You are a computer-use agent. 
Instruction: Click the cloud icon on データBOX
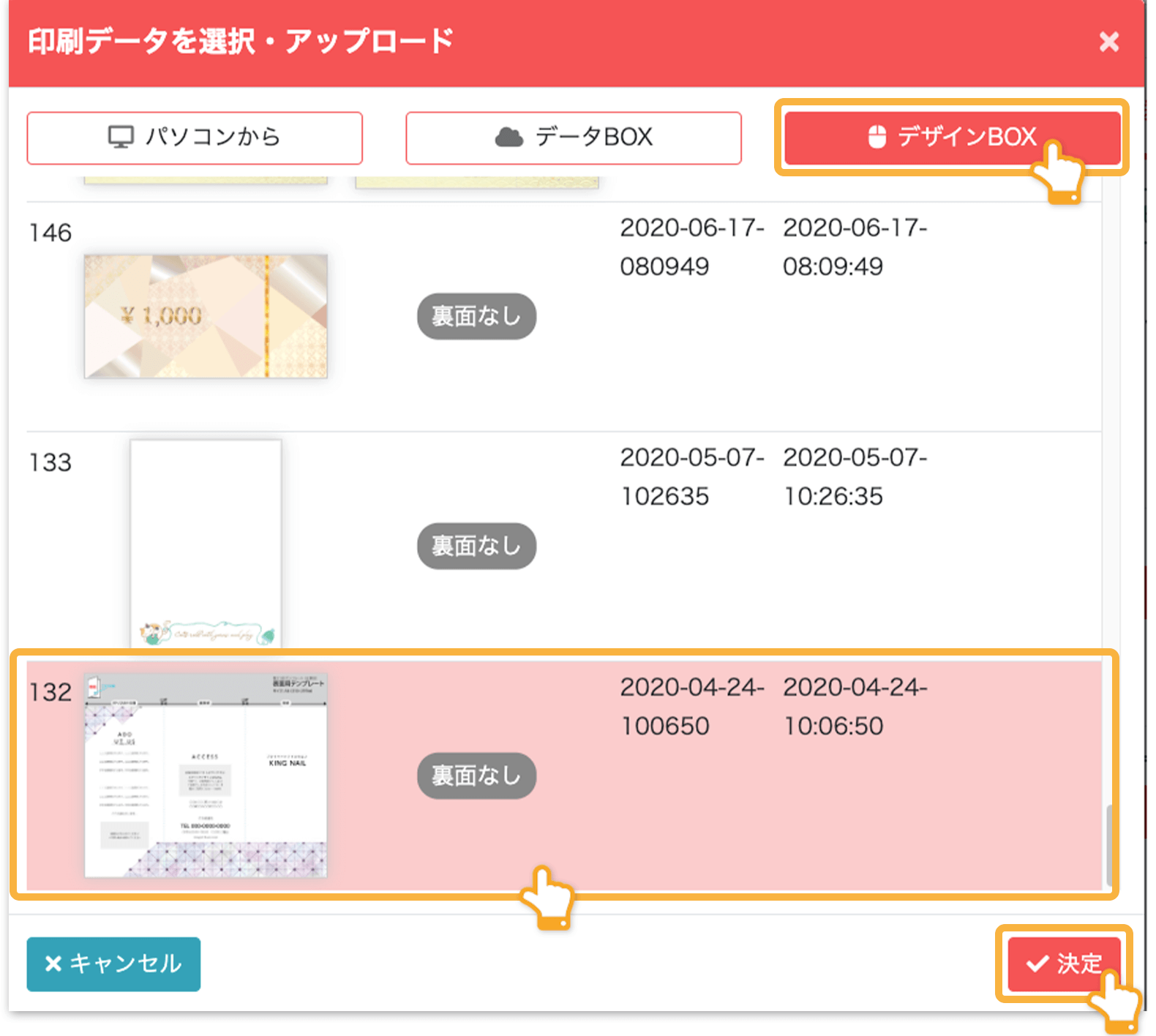point(508,137)
